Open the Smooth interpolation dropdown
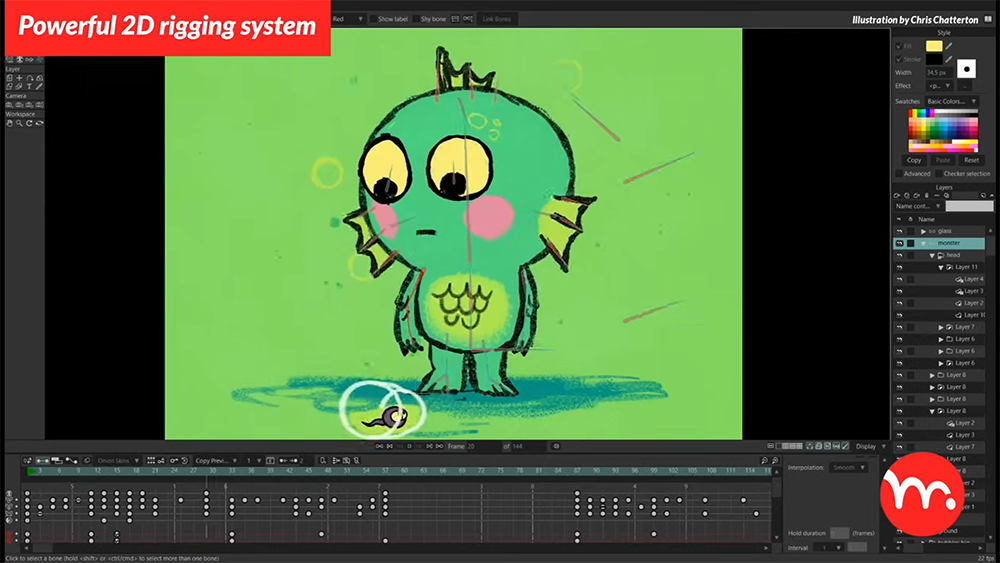This screenshot has width=1000, height=563. point(849,467)
